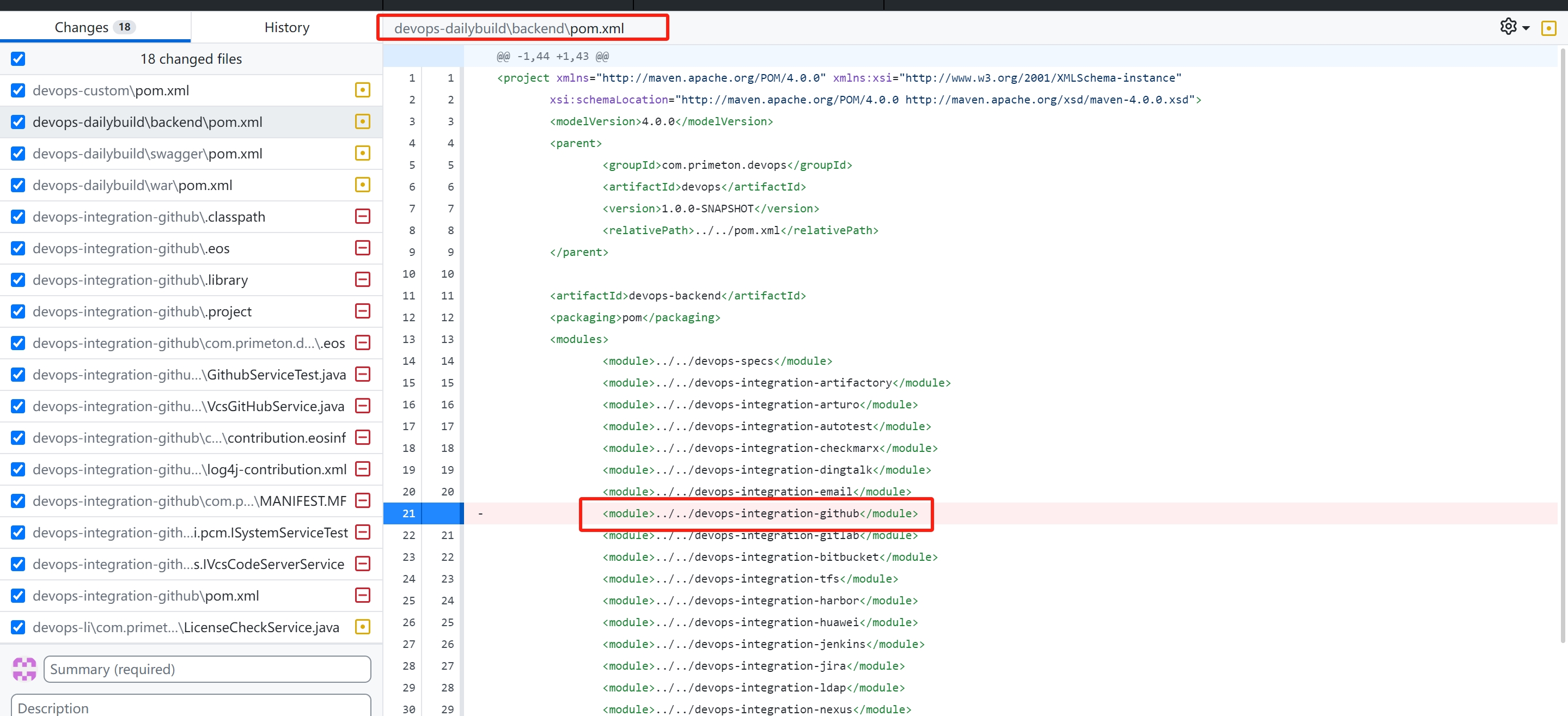Click deleted icon beside GithubServiceTest.java

[x=362, y=374]
